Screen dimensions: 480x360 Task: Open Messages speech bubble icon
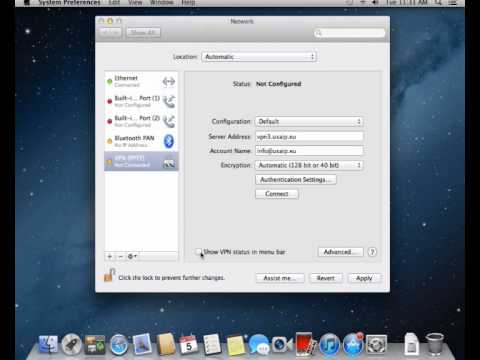[259, 345]
